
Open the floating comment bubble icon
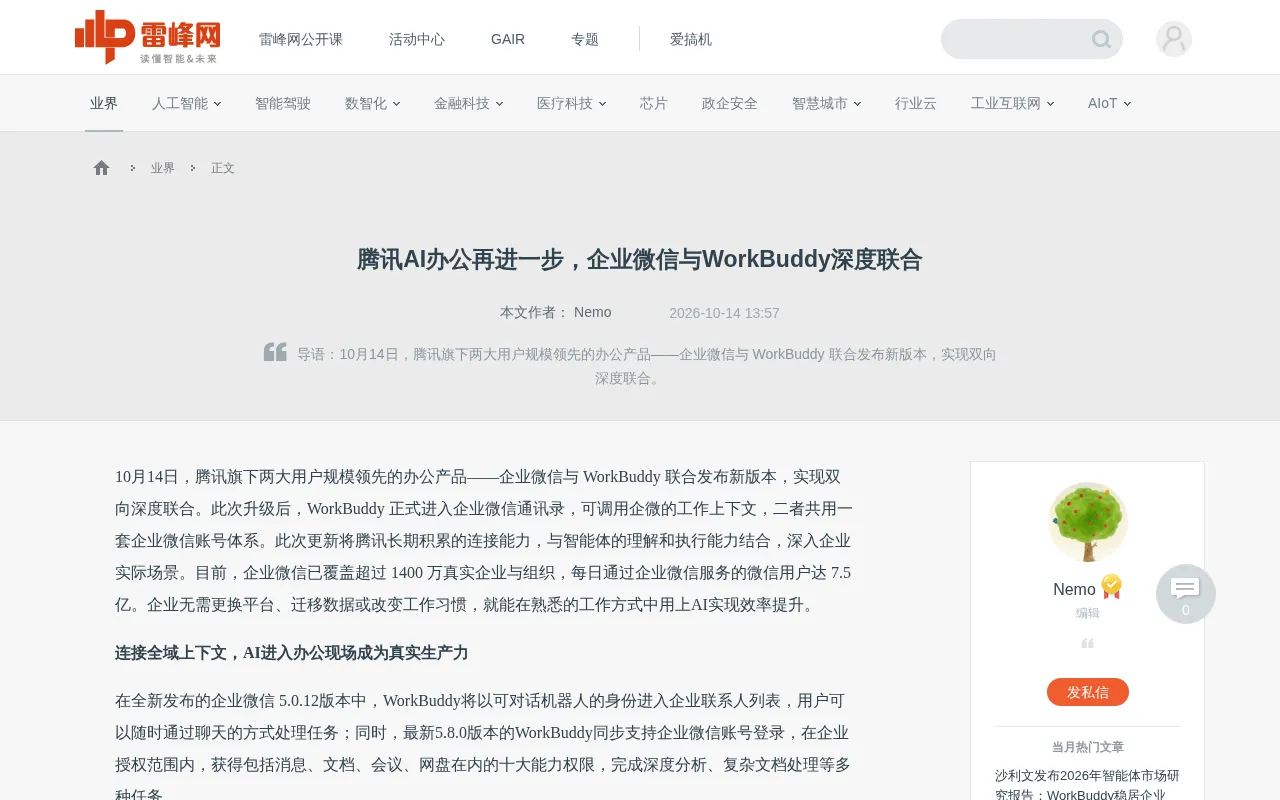[1186, 594]
